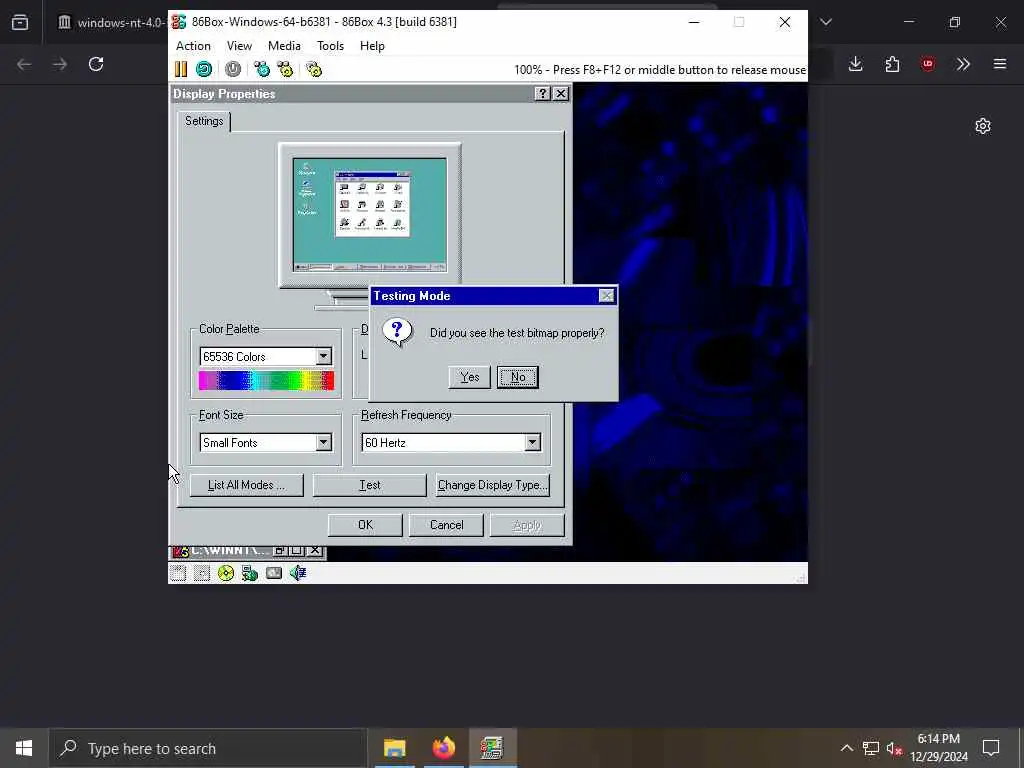The height and width of the screenshot is (768, 1024).
Task: Open the Color Palette dropdown
Action: pos(324,357)
